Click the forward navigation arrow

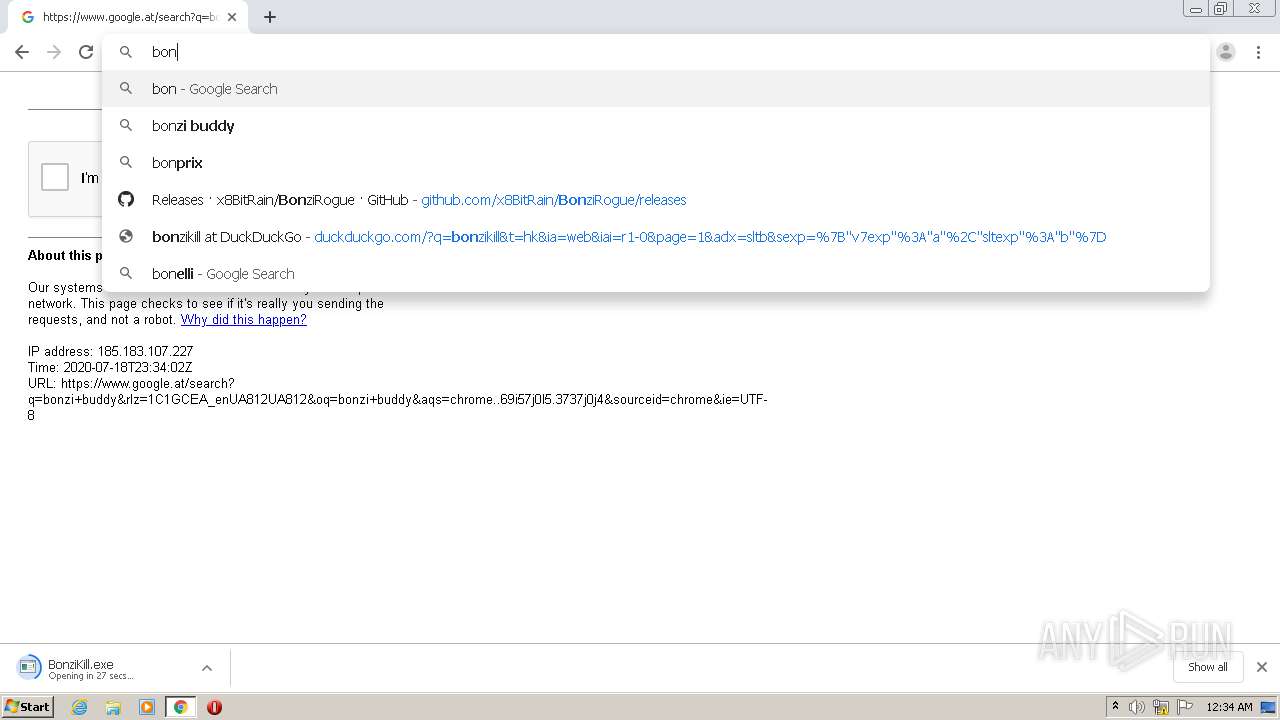click(54, 52)
